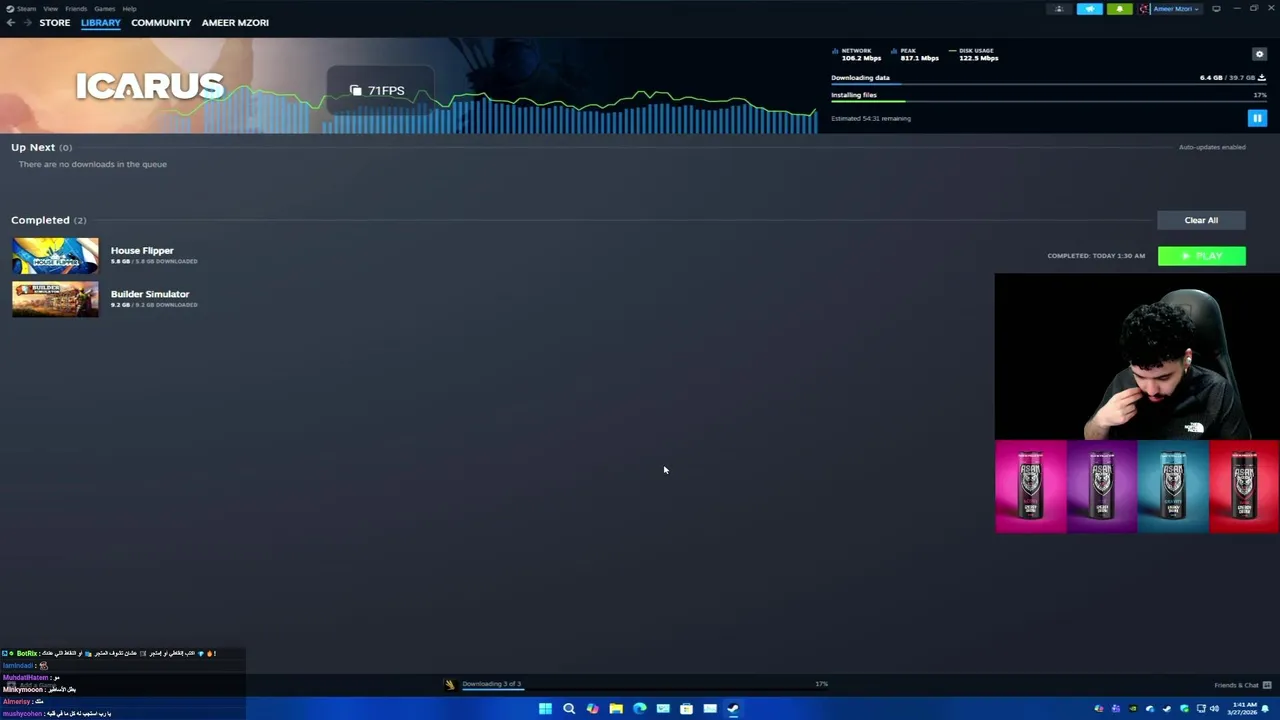Switch to Big Picture mode icon
The width and height of the screenshot is (1280, 720).
pyautogui.click(x=1216, y=9)
